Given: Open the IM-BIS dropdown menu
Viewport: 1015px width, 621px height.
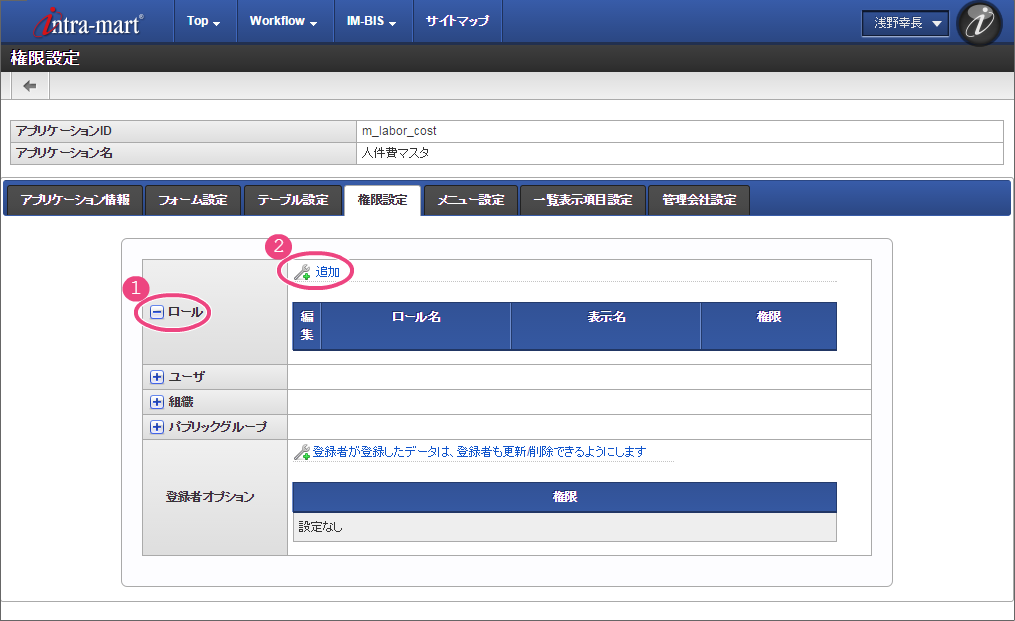Looking at the screenshot, I should 371,21.
